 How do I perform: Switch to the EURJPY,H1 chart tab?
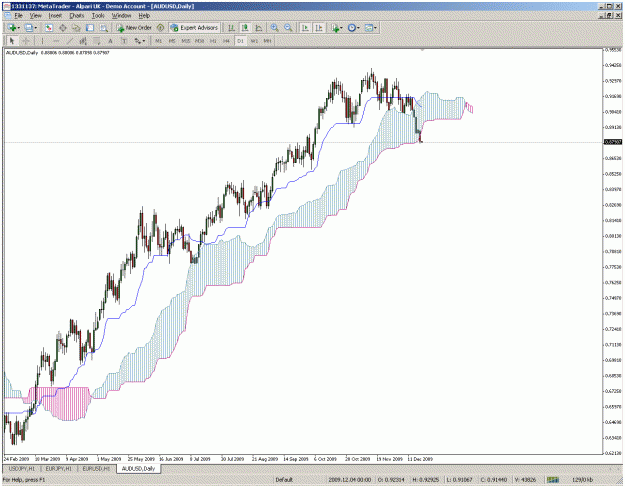(59, 469)
